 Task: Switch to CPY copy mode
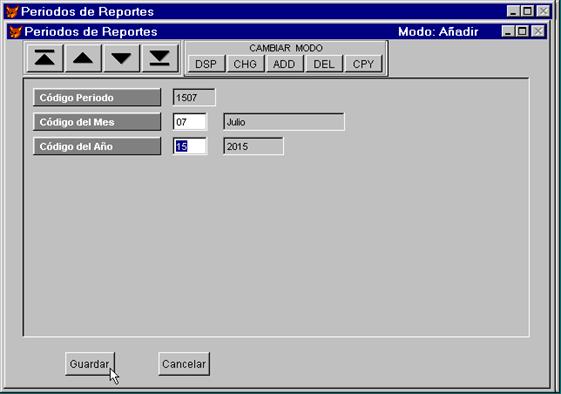point(363,64)
